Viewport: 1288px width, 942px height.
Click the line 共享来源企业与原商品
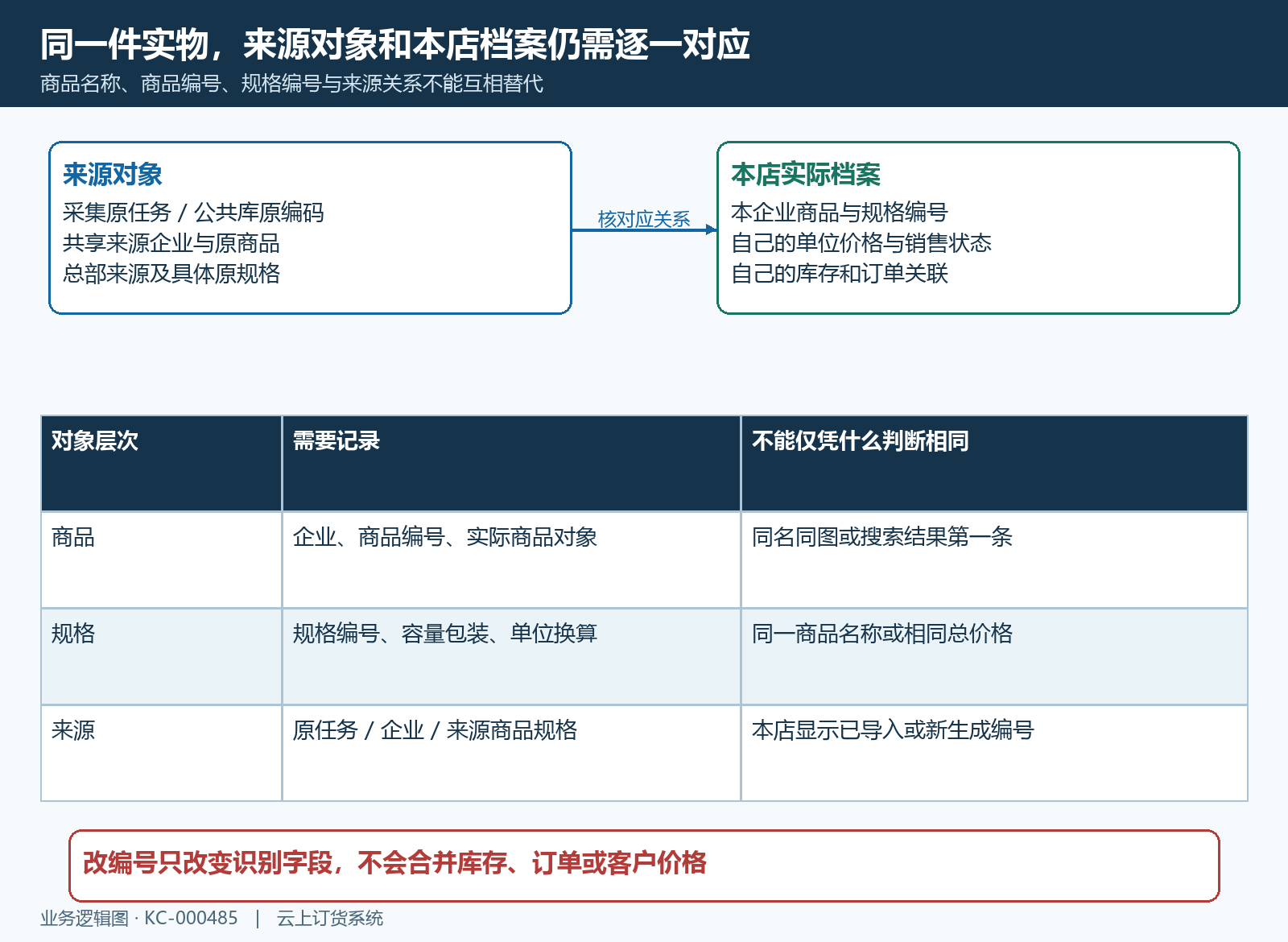click(171, 243)
